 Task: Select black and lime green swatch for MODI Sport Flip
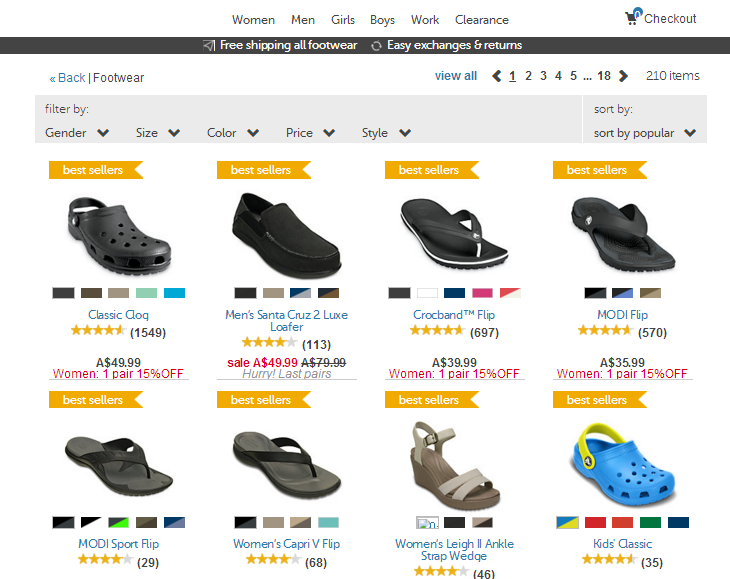coord(118,523)
